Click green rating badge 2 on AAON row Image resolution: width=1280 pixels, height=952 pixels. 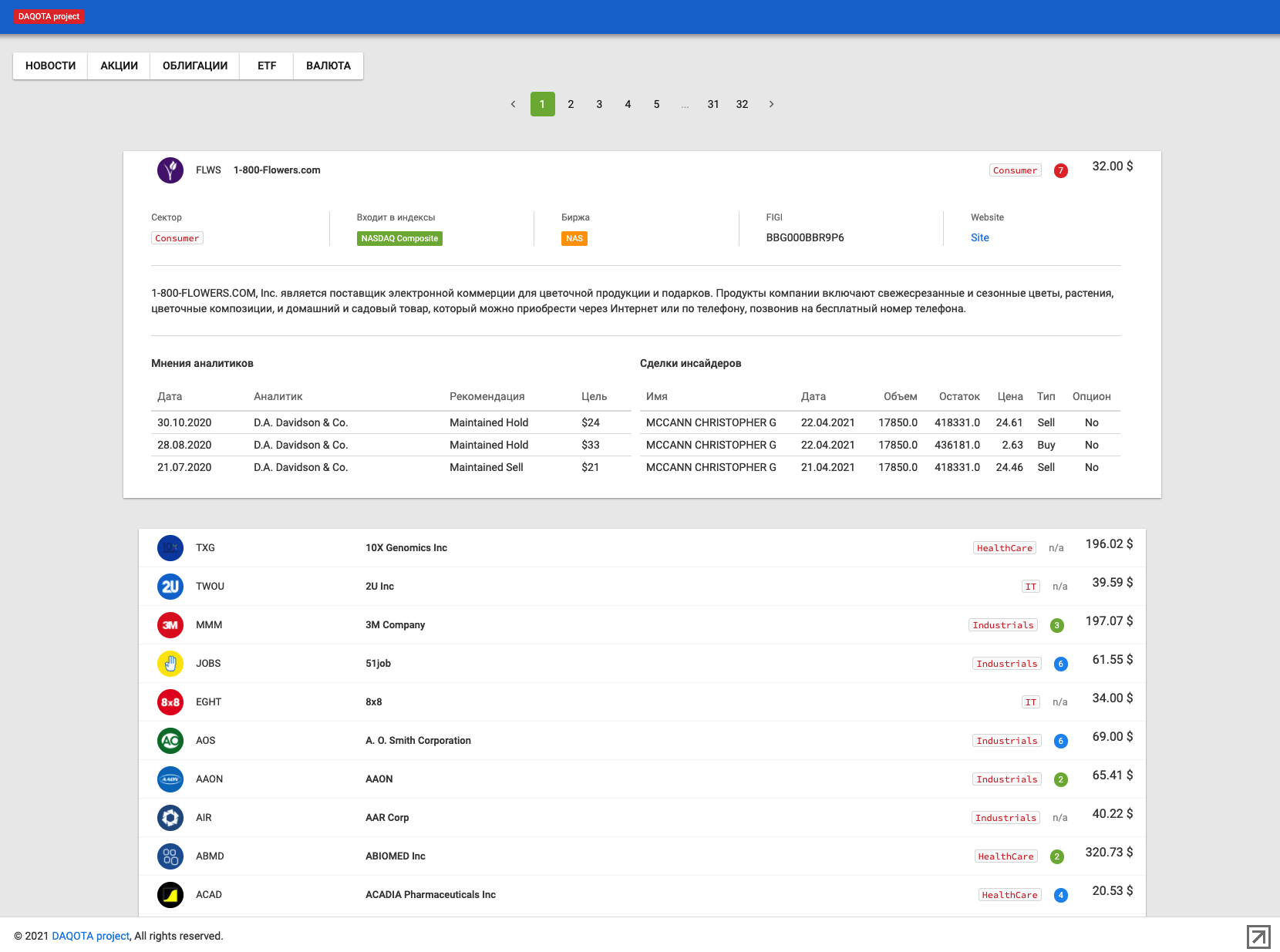(x=1061, y=779)
